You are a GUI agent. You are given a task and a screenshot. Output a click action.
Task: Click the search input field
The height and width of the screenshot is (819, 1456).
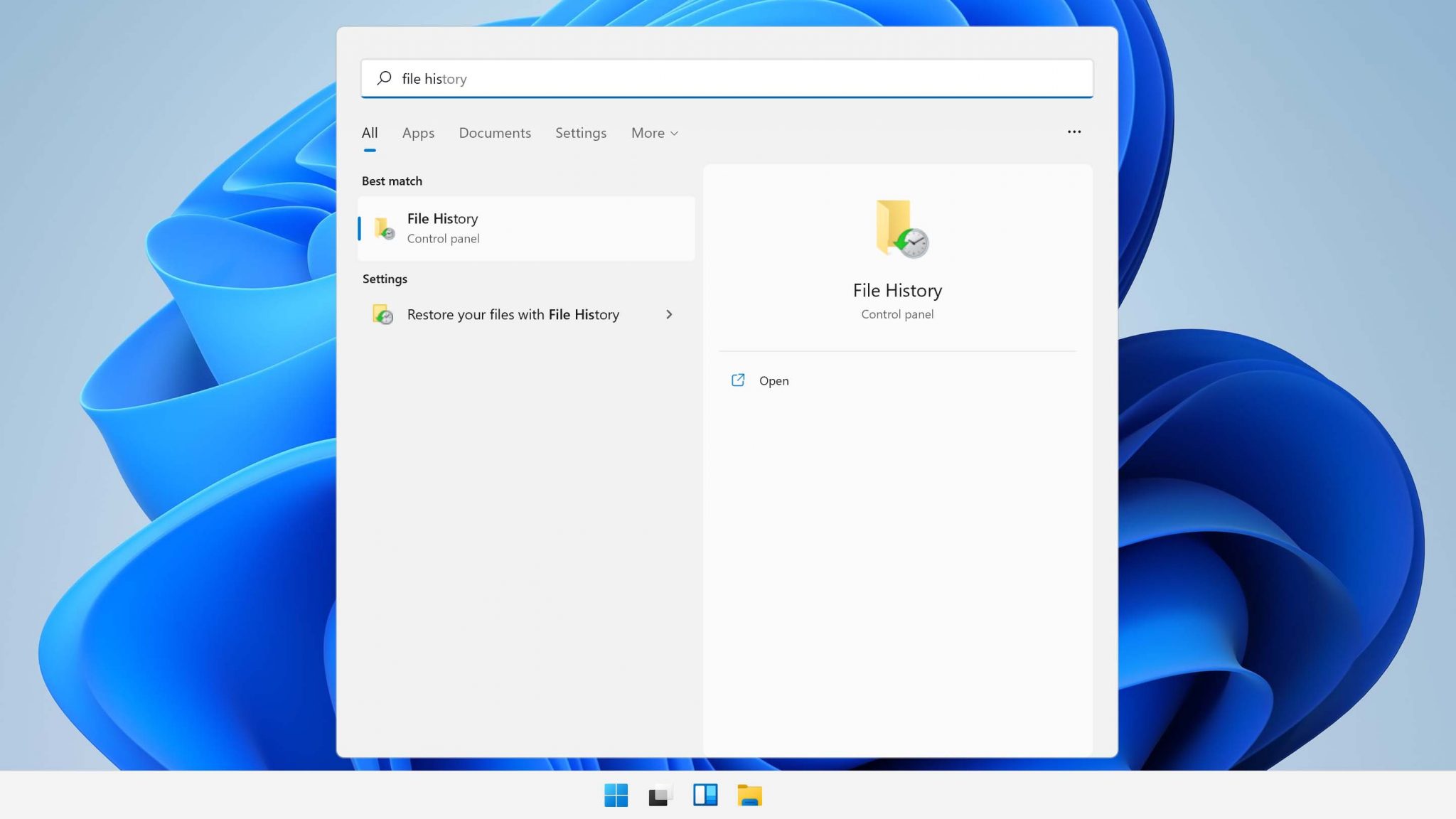728,78
